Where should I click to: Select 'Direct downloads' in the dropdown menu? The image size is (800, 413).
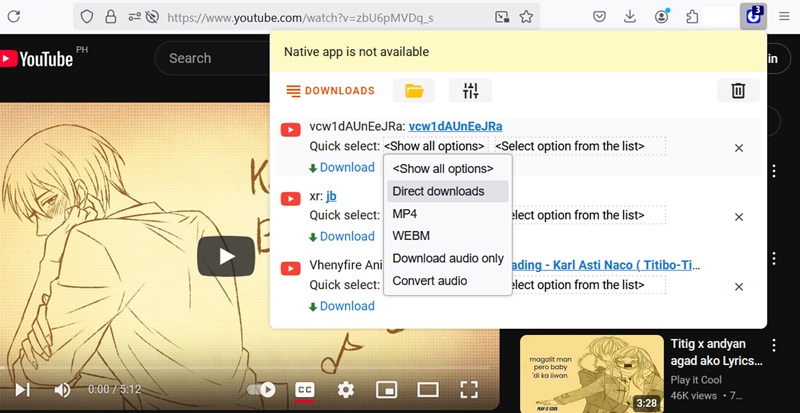click(x=448, y=191)
